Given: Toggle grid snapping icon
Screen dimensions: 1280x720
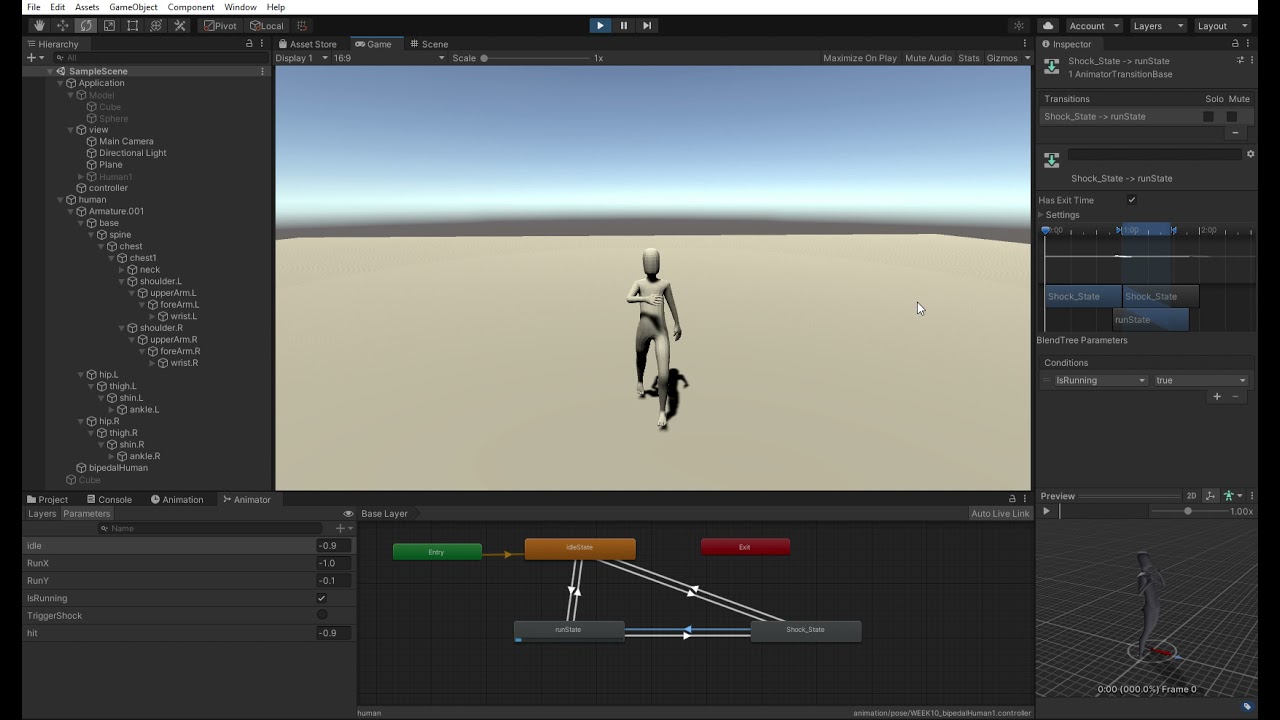Looking at the screenshot, I should (x=302, y=25).
